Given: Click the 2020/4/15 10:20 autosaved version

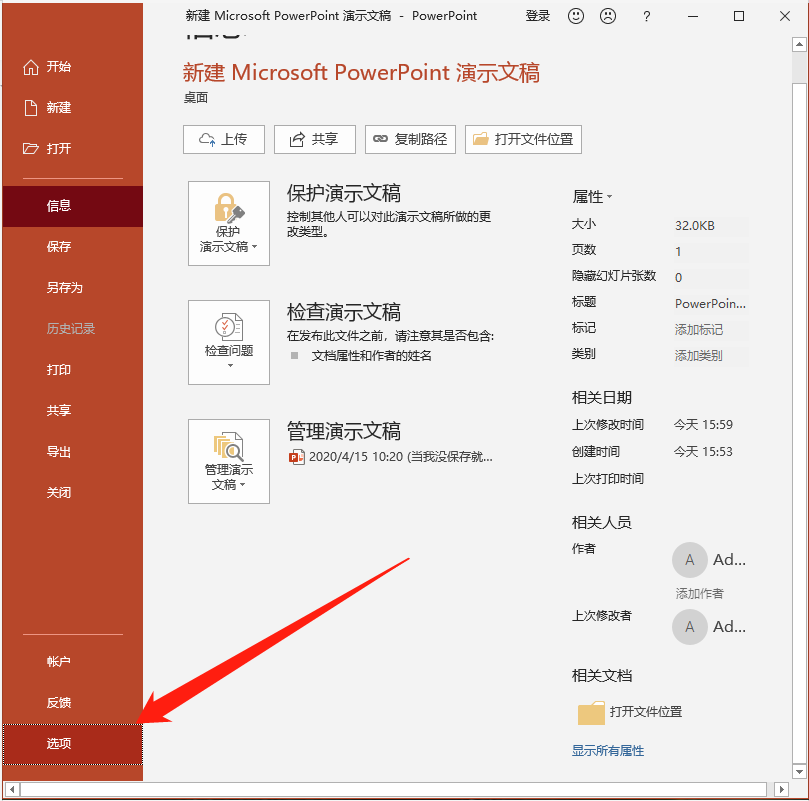Looking at the screenshot, I should pos(391,457).
